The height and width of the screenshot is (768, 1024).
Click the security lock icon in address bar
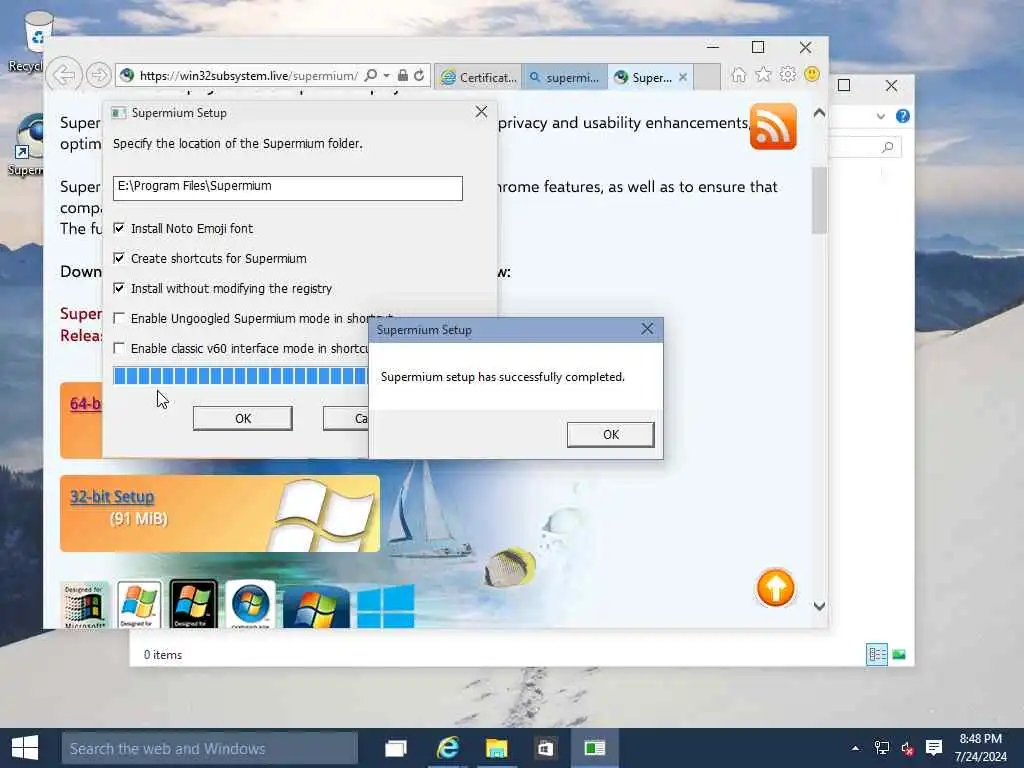403,76
